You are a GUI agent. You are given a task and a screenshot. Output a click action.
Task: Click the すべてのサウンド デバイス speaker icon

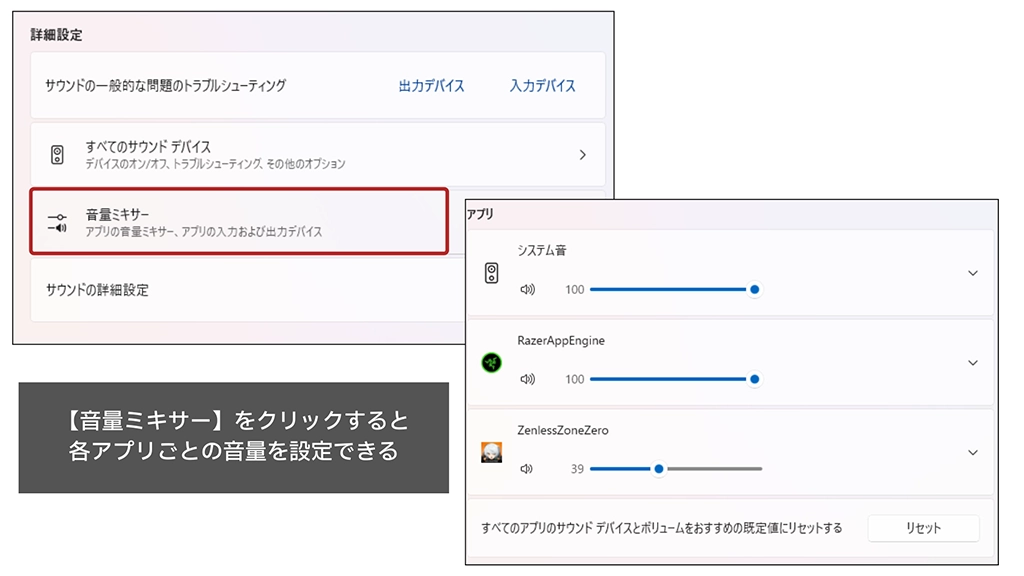[x=57, y=155]
